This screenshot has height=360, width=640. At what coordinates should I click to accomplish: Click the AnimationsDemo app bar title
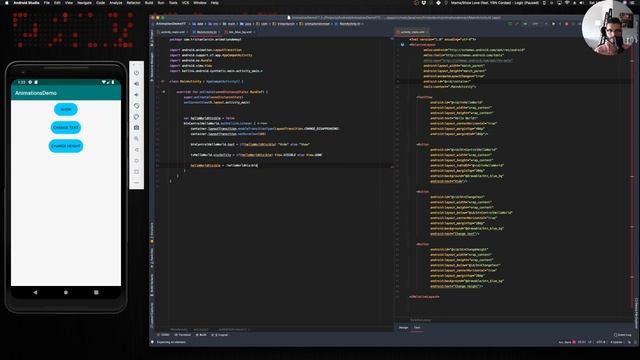36,93
